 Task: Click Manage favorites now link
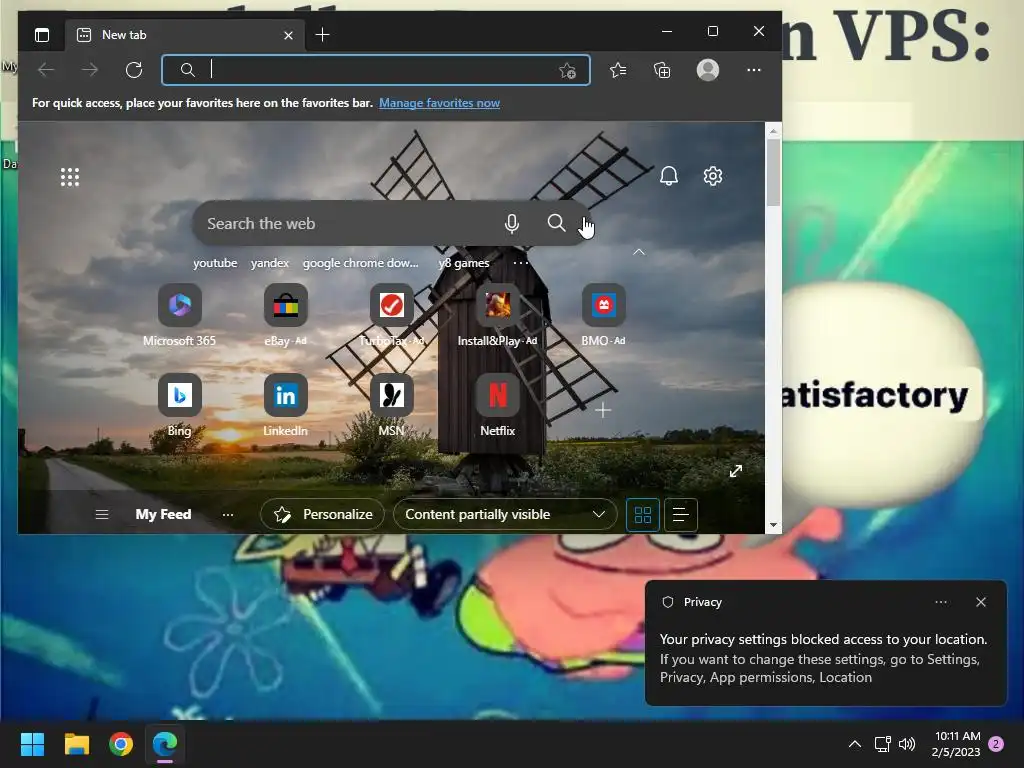point(440,103)
